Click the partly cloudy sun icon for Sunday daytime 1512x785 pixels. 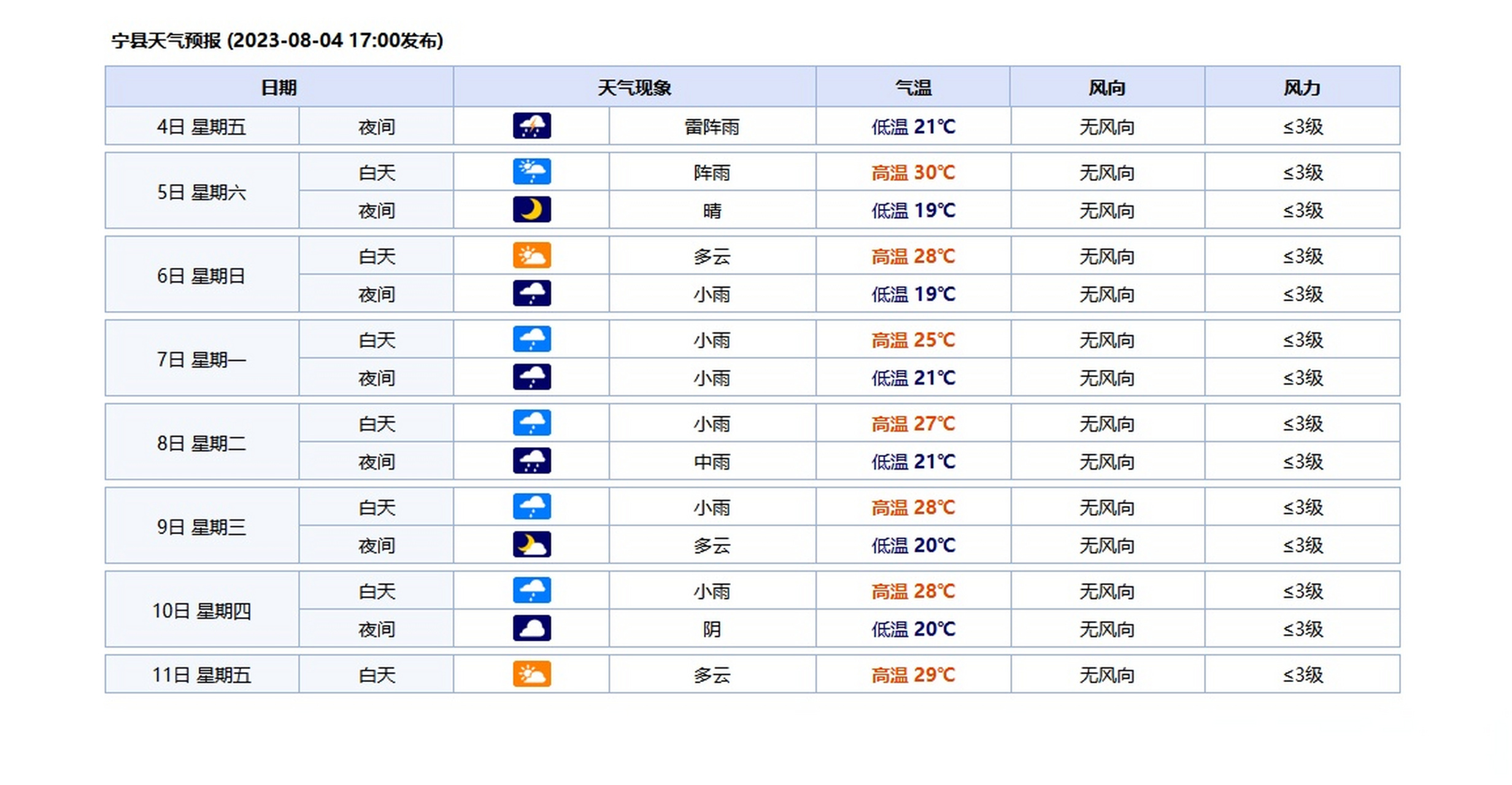point(531,256)
